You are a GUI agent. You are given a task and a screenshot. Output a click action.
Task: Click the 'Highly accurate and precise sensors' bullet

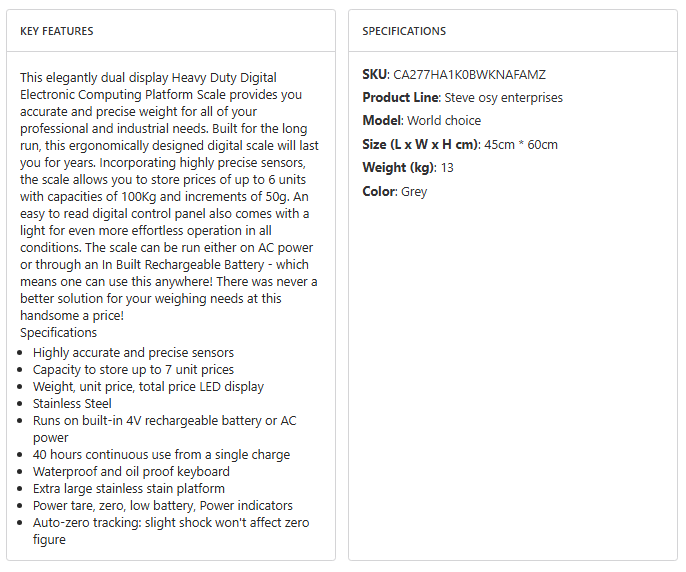tap(133, 353)
